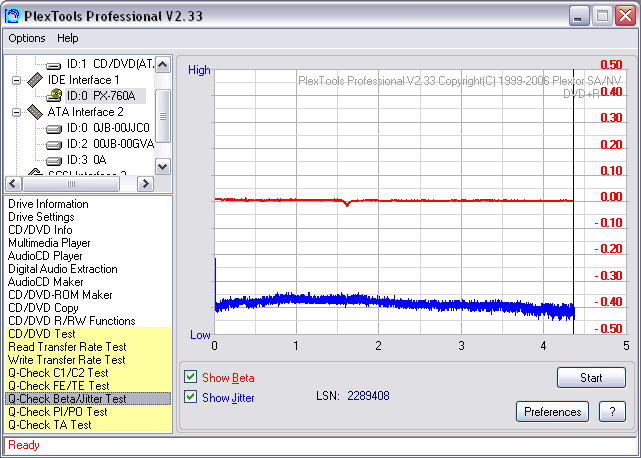Open Multimedia Player
The image size is (641, 458).
point(49,243)
